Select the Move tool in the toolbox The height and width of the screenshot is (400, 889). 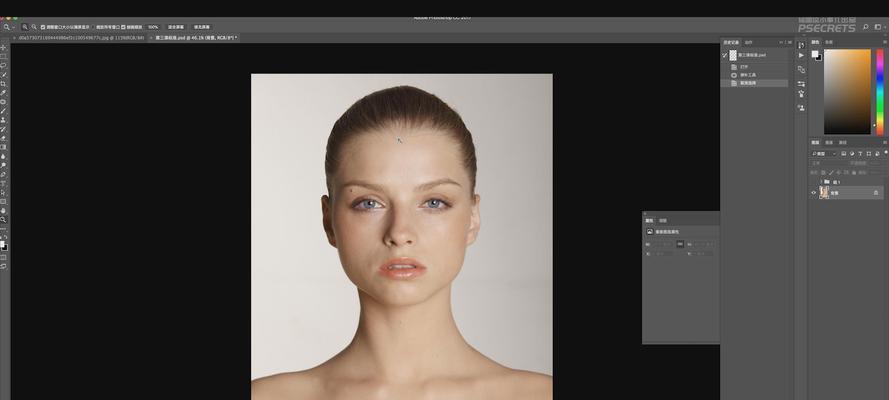(x=3, y=48)
